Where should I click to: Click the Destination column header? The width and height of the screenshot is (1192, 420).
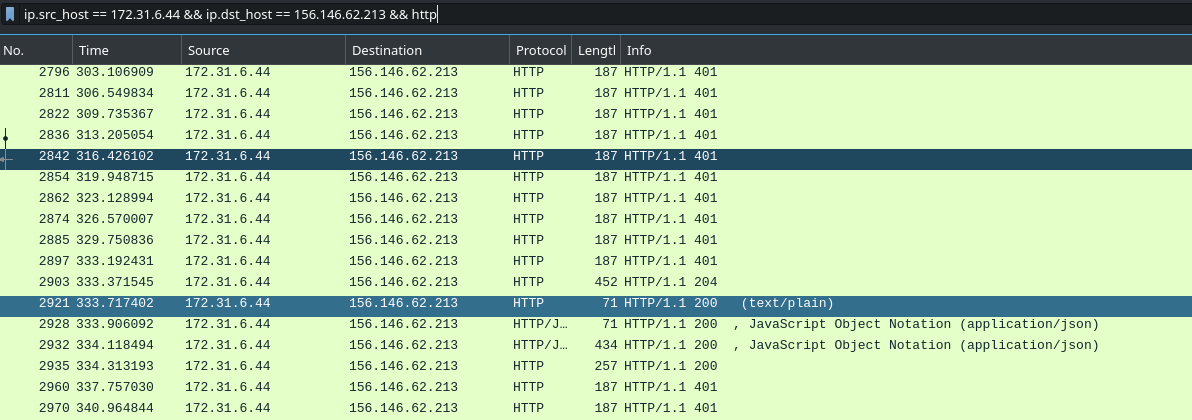[427, 50]
